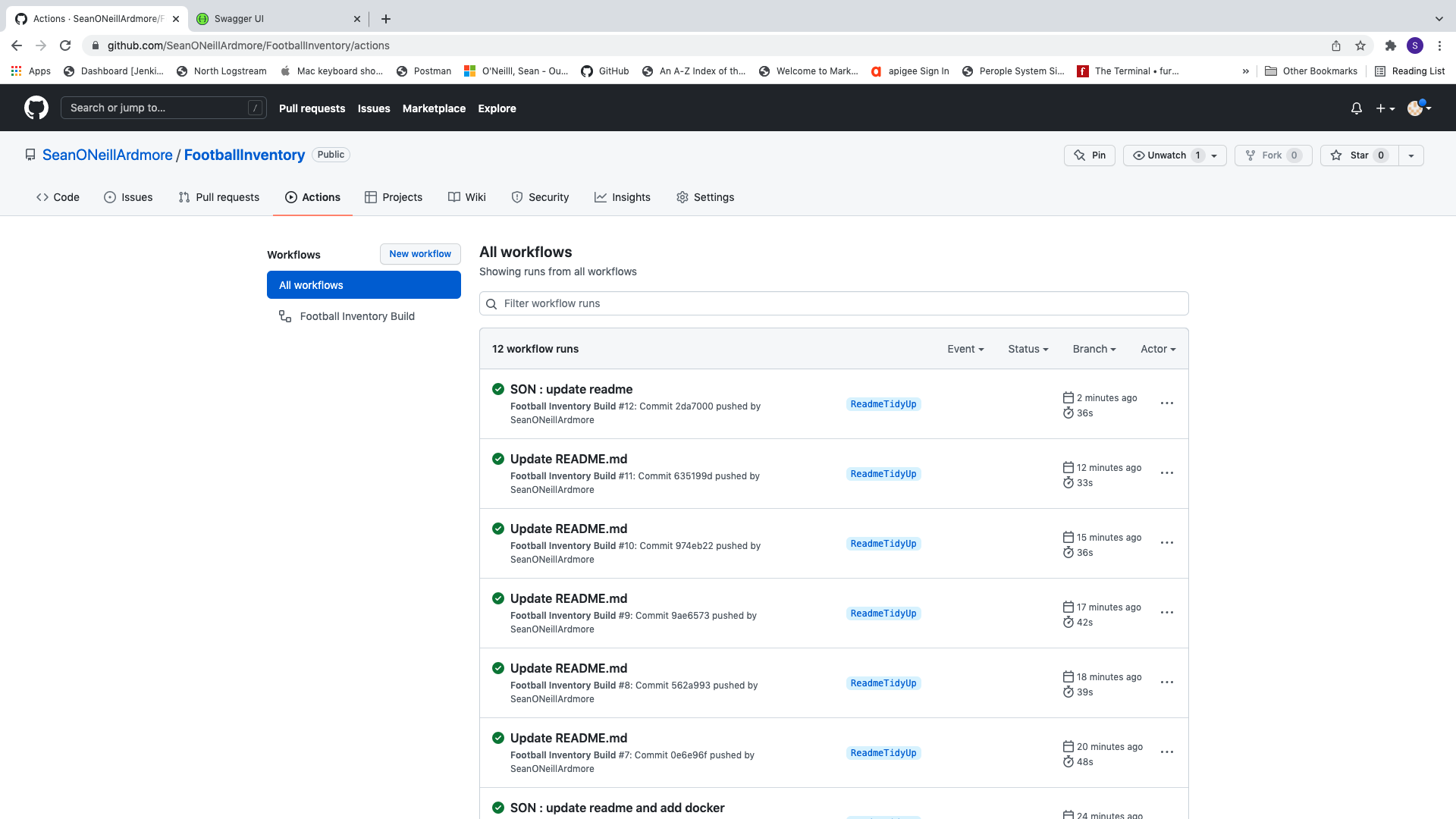Open the three-dot menu for run #11
Image resolution: width=1456 pixels, height=819 pixels.
coord(1167,473)
